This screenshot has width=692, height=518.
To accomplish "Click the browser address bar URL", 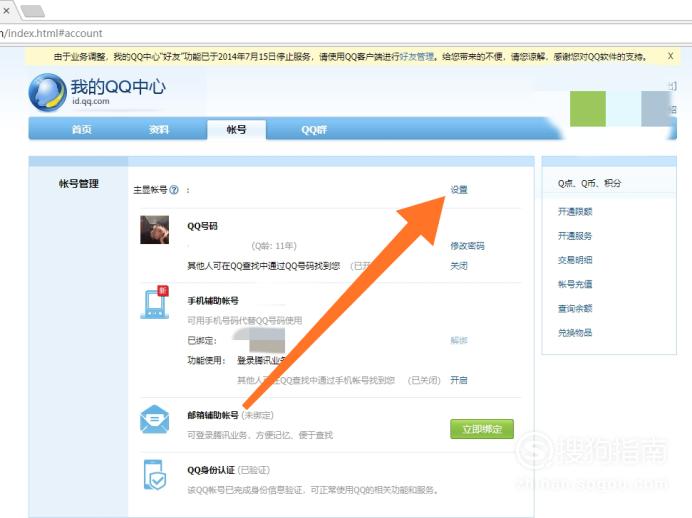I will coord(51,33).
